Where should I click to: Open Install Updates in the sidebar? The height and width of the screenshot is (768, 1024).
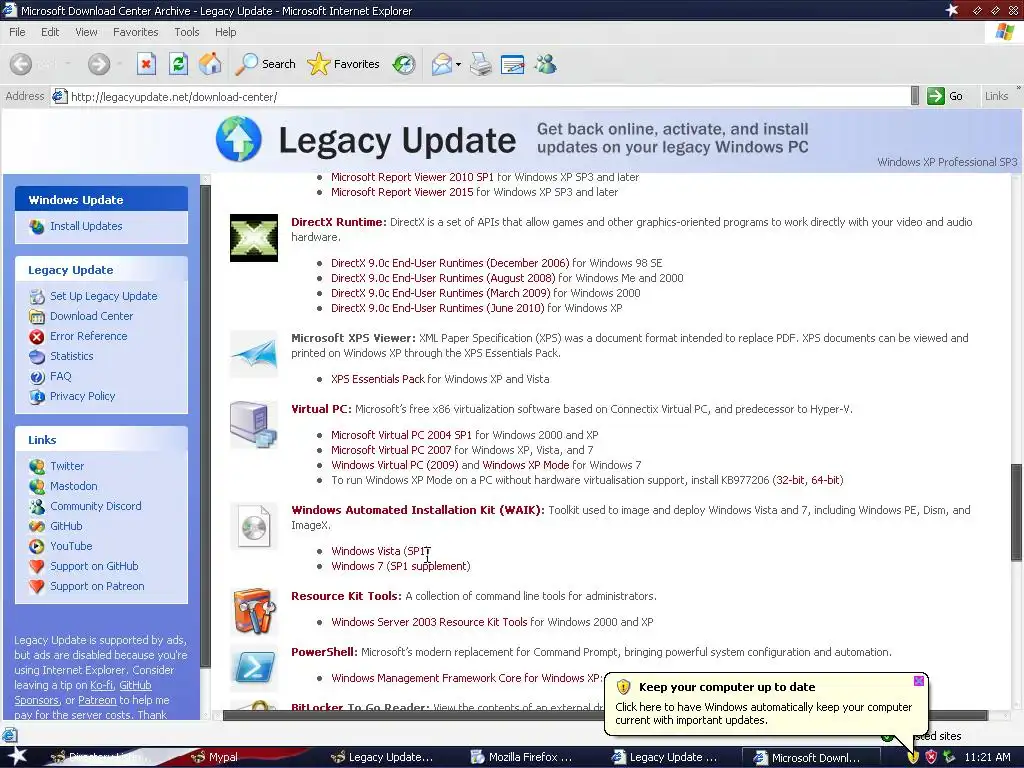(86, 226)
